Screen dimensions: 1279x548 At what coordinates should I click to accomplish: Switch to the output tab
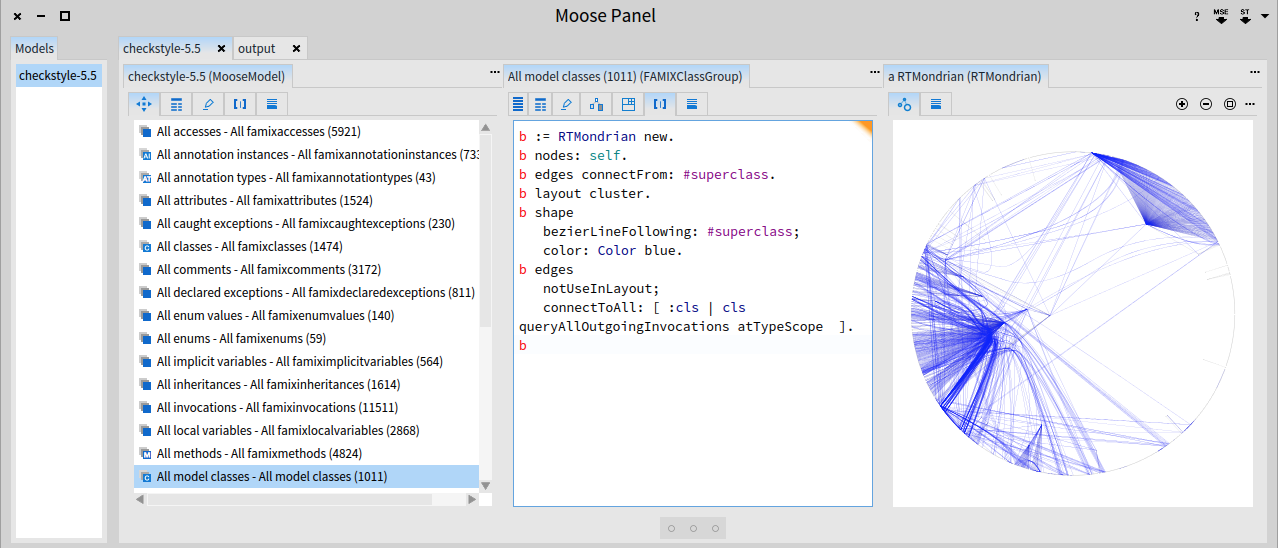(257, 48)
